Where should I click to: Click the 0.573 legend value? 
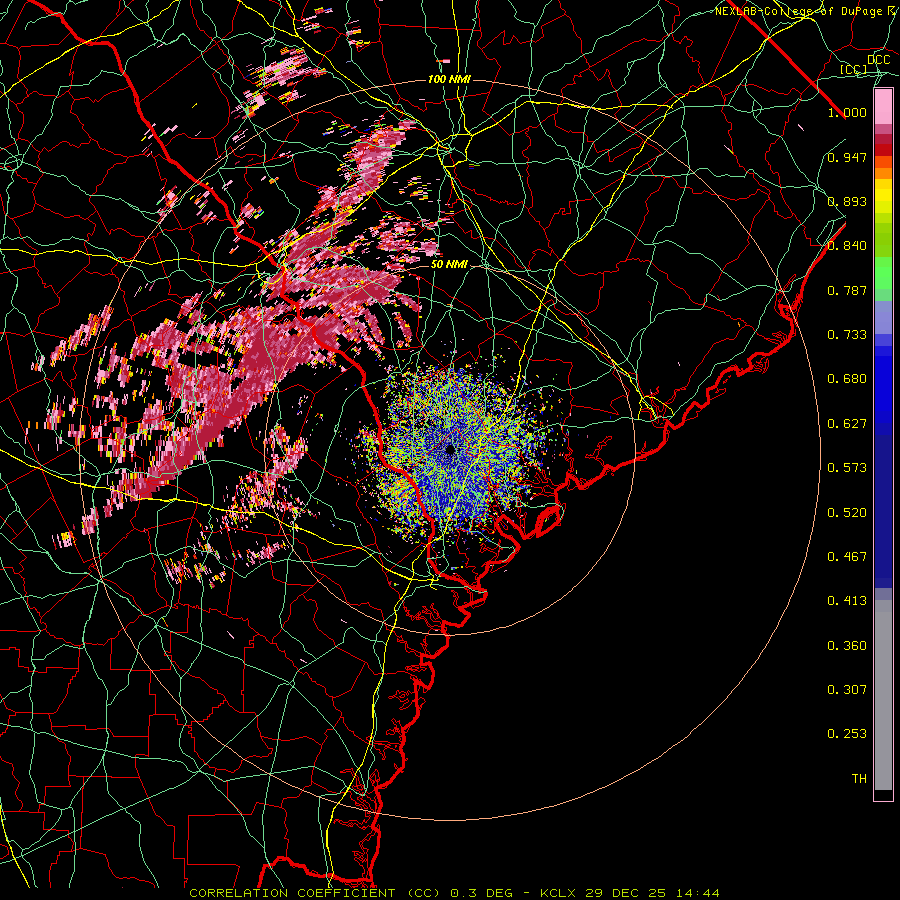(847, 468)
